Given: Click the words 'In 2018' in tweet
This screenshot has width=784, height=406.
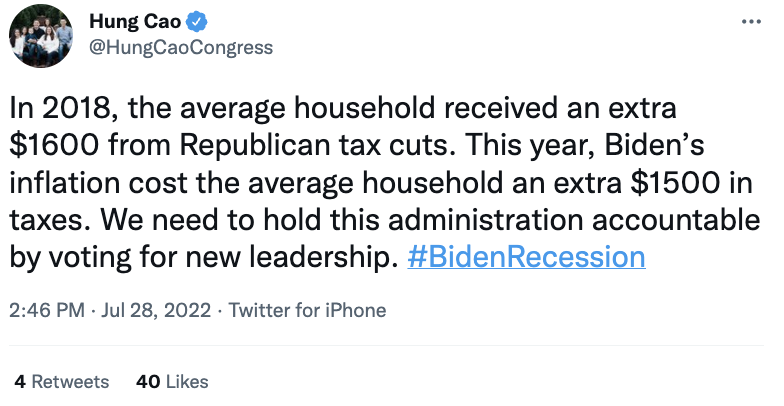Looking at the screenshot, I should 63,108.
